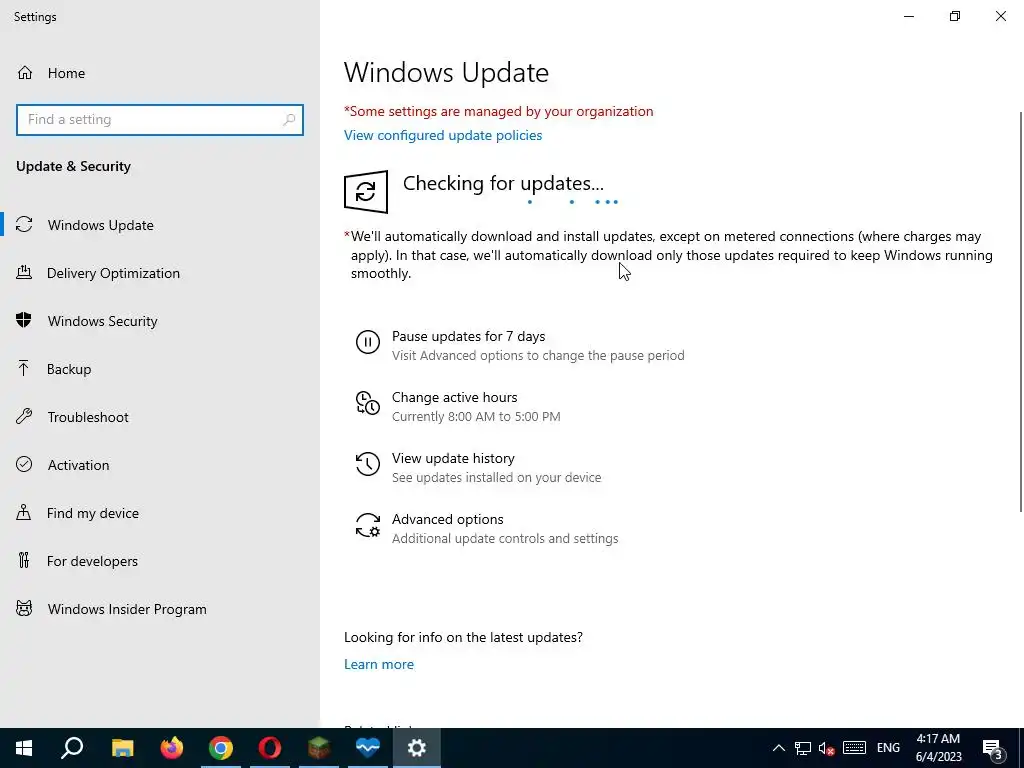Open Opera browser from the taskbar
1024x768 pixels.
(x=270, y=748)
